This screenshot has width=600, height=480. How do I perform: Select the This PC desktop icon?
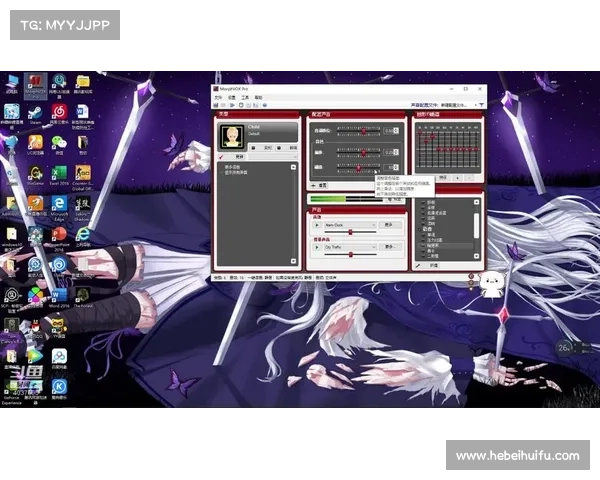click(x=11, y=84)
